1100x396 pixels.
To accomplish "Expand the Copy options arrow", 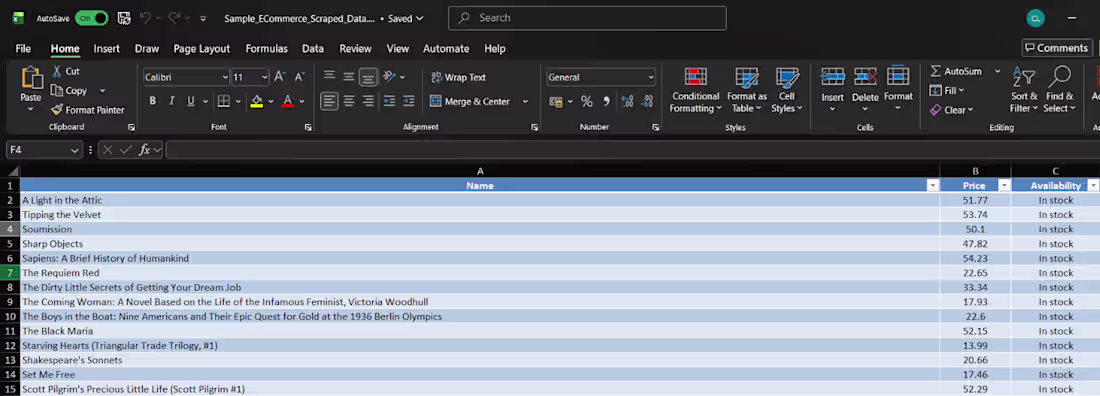I will pos(102,91).
